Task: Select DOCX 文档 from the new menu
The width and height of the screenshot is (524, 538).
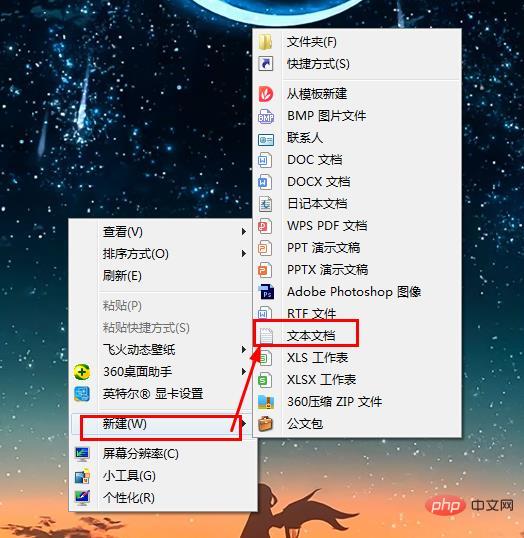Action: (319, 182)
